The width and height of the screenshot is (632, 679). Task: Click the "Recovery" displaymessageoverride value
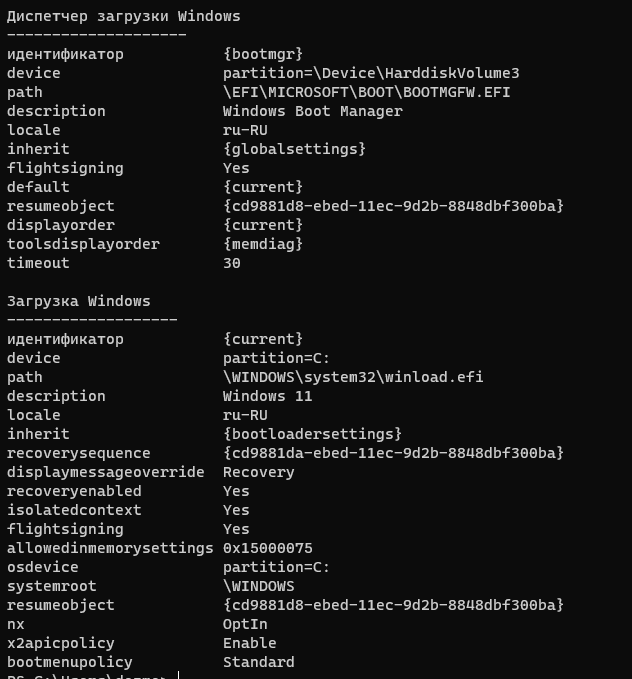point(258,472)
